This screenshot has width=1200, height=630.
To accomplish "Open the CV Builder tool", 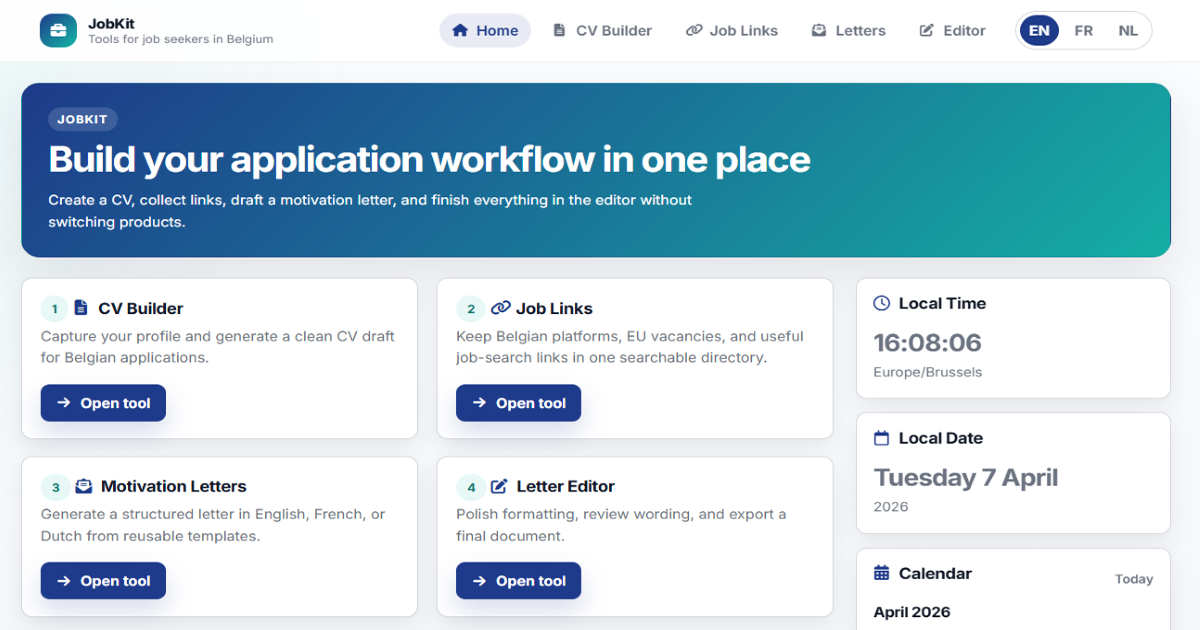I will (103, 402).
